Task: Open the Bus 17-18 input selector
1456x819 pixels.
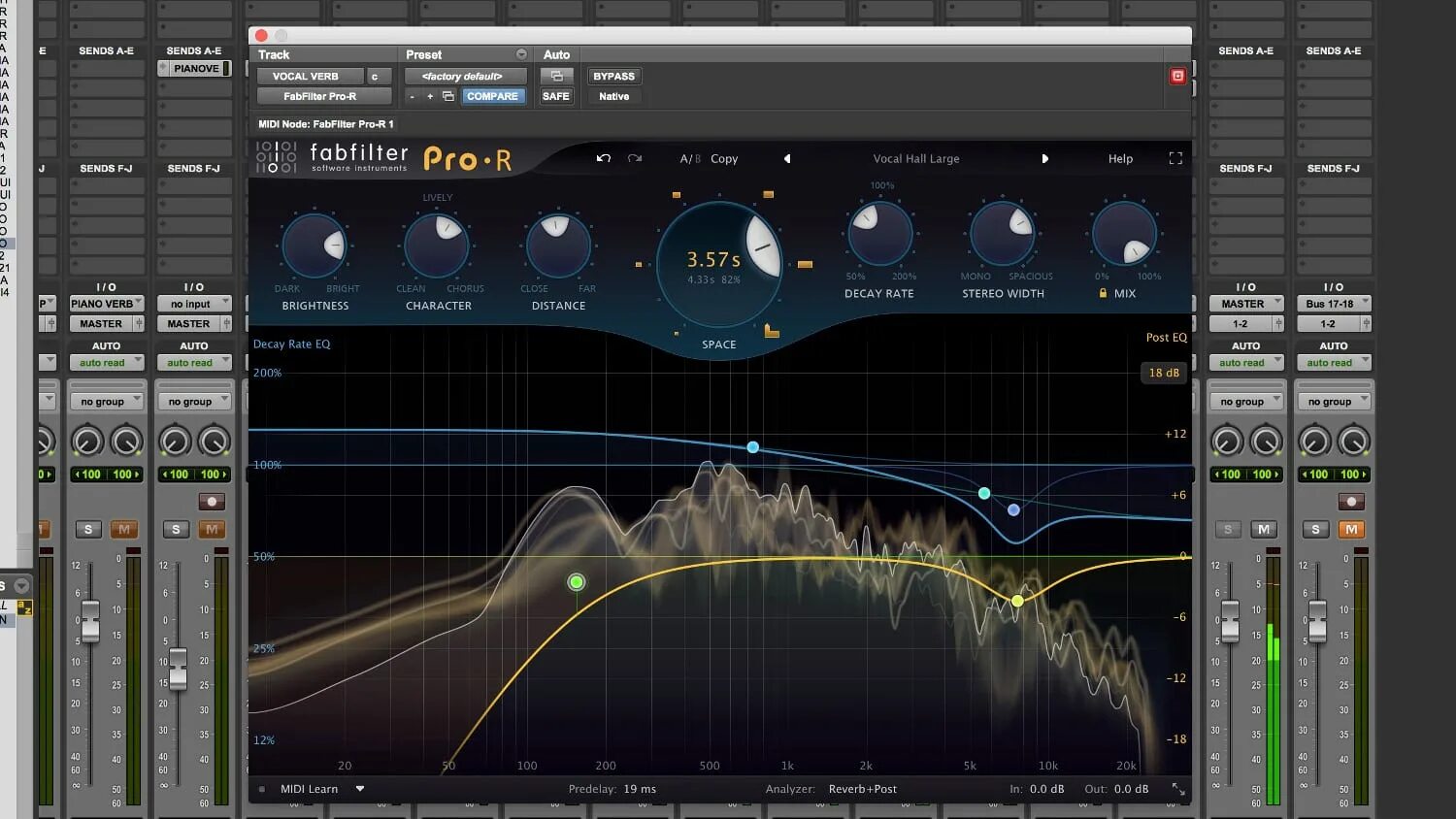Action: 1334,303
